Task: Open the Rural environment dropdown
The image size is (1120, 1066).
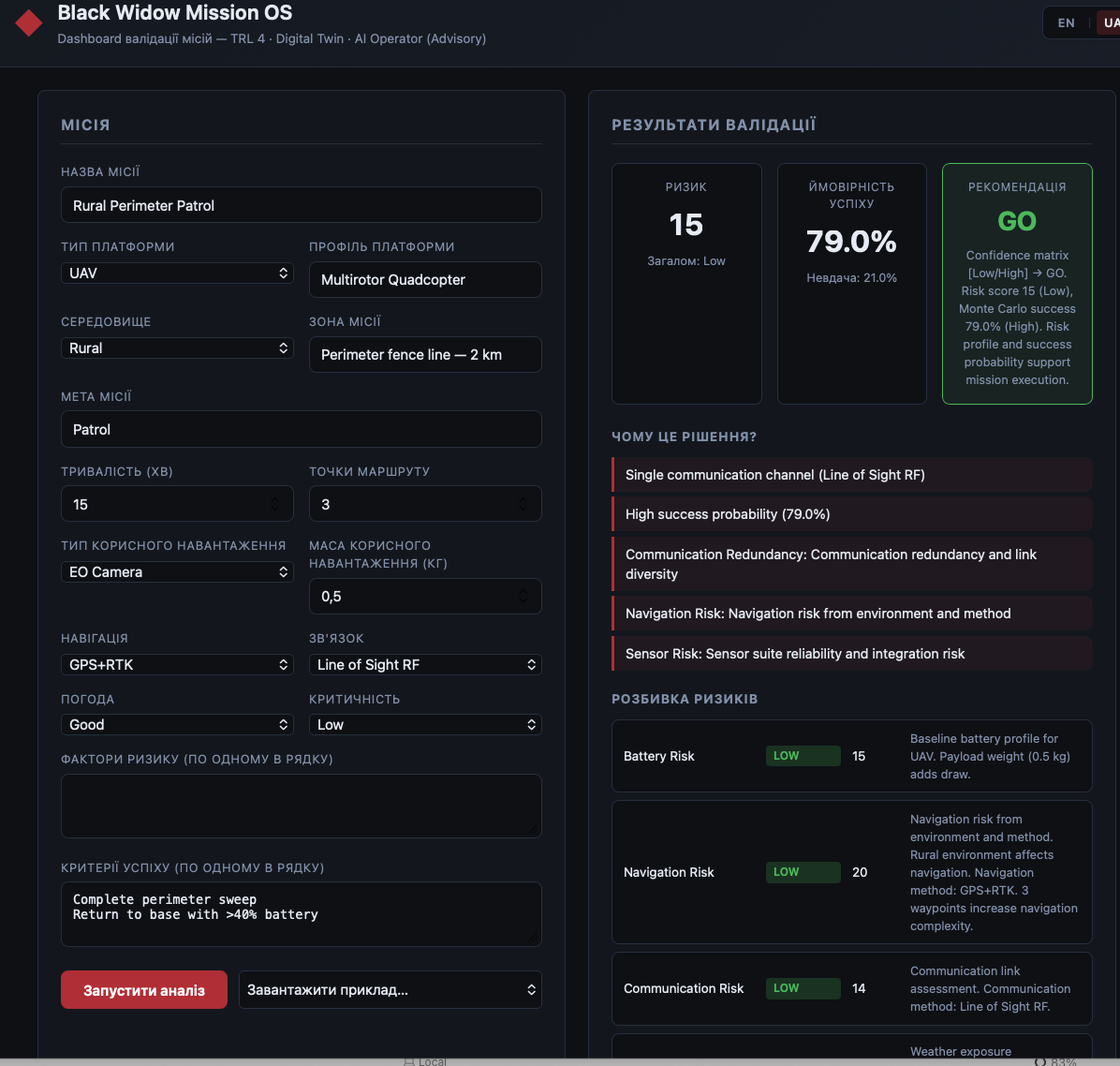Action: [177, 348]
